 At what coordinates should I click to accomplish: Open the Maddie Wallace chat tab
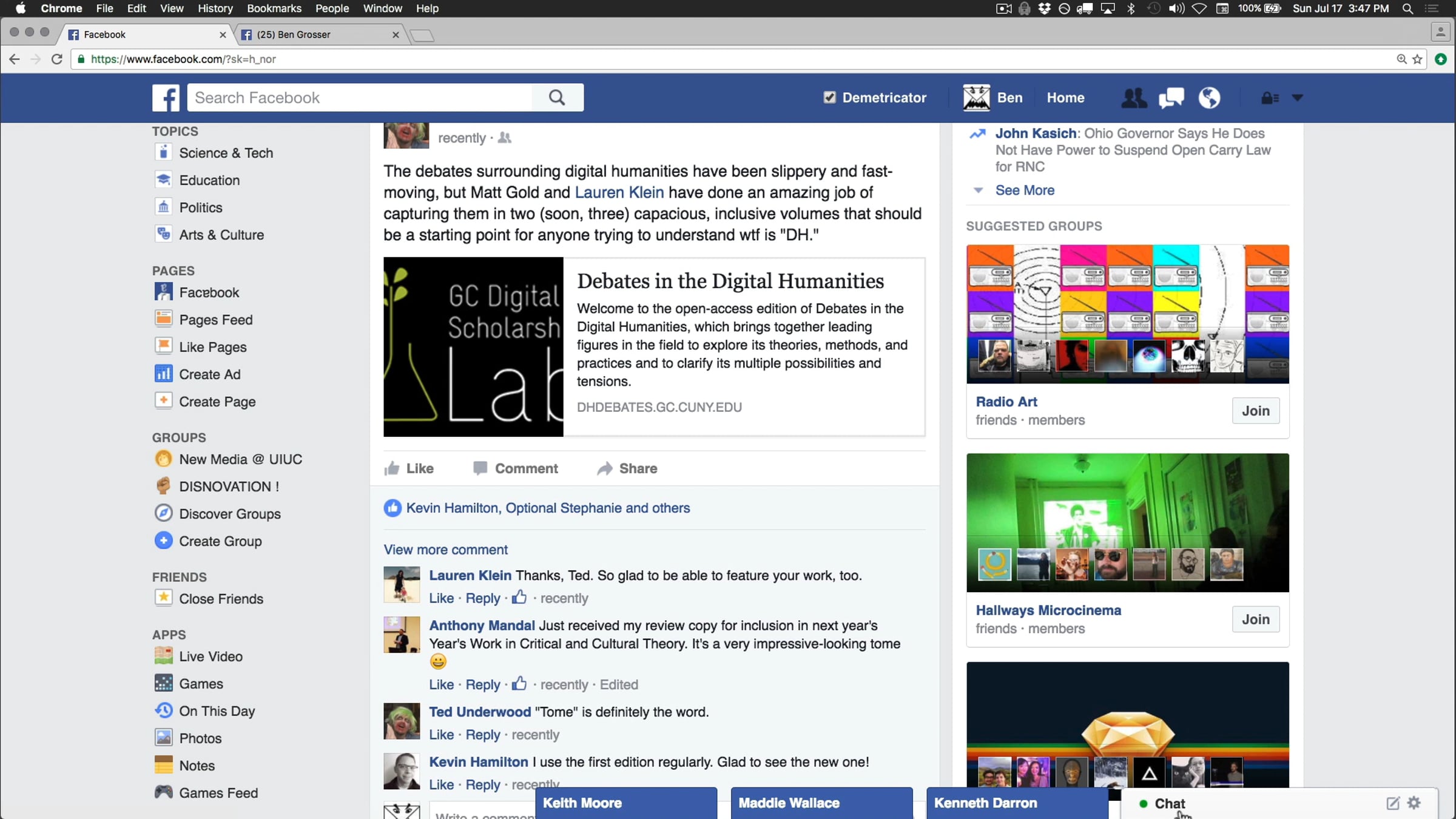tap(821, 803)
